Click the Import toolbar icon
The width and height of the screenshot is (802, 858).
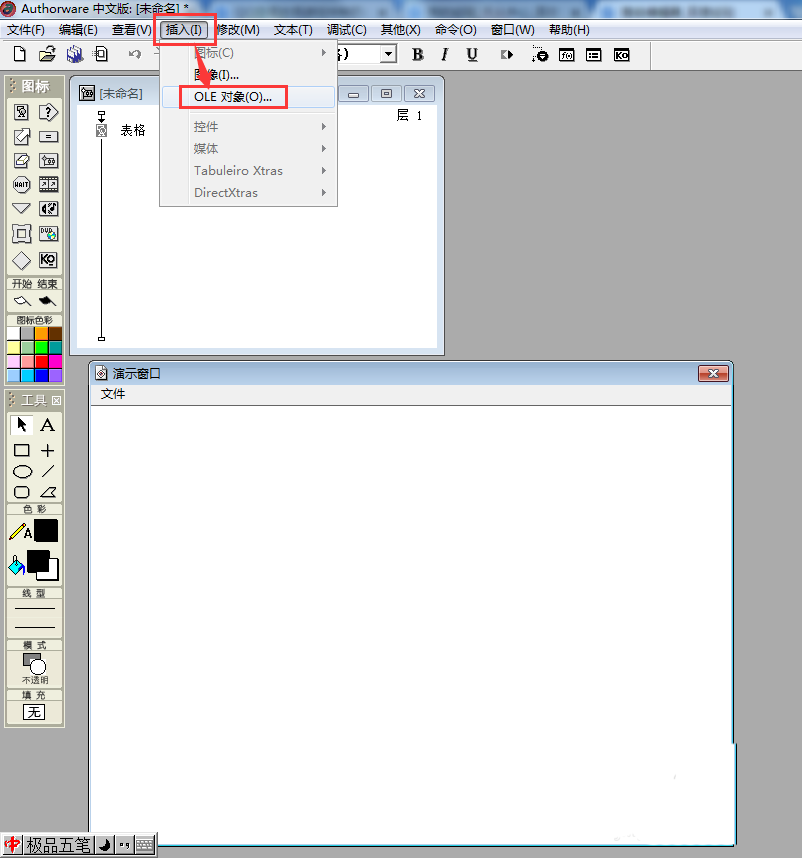101,54
